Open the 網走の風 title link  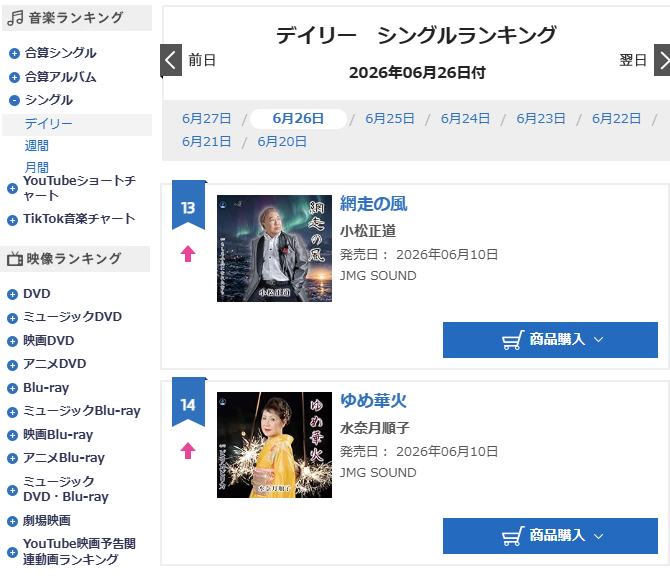(x=373, y=204)
